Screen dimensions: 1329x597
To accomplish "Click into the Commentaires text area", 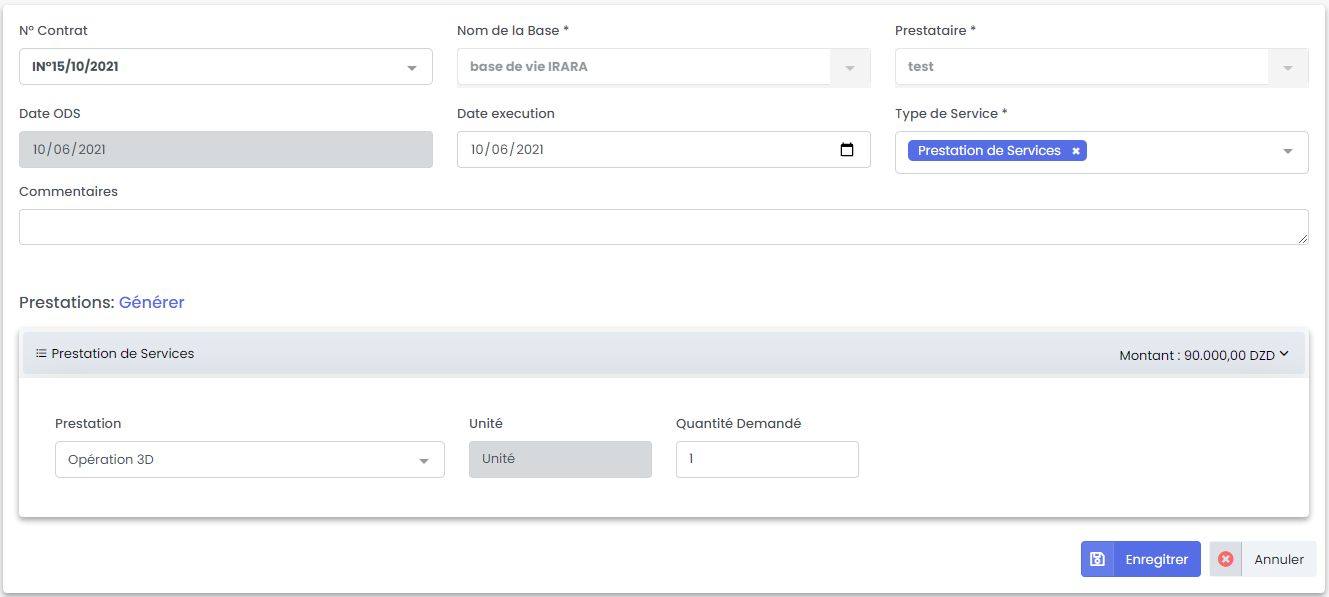I will (x=663, y=227).
